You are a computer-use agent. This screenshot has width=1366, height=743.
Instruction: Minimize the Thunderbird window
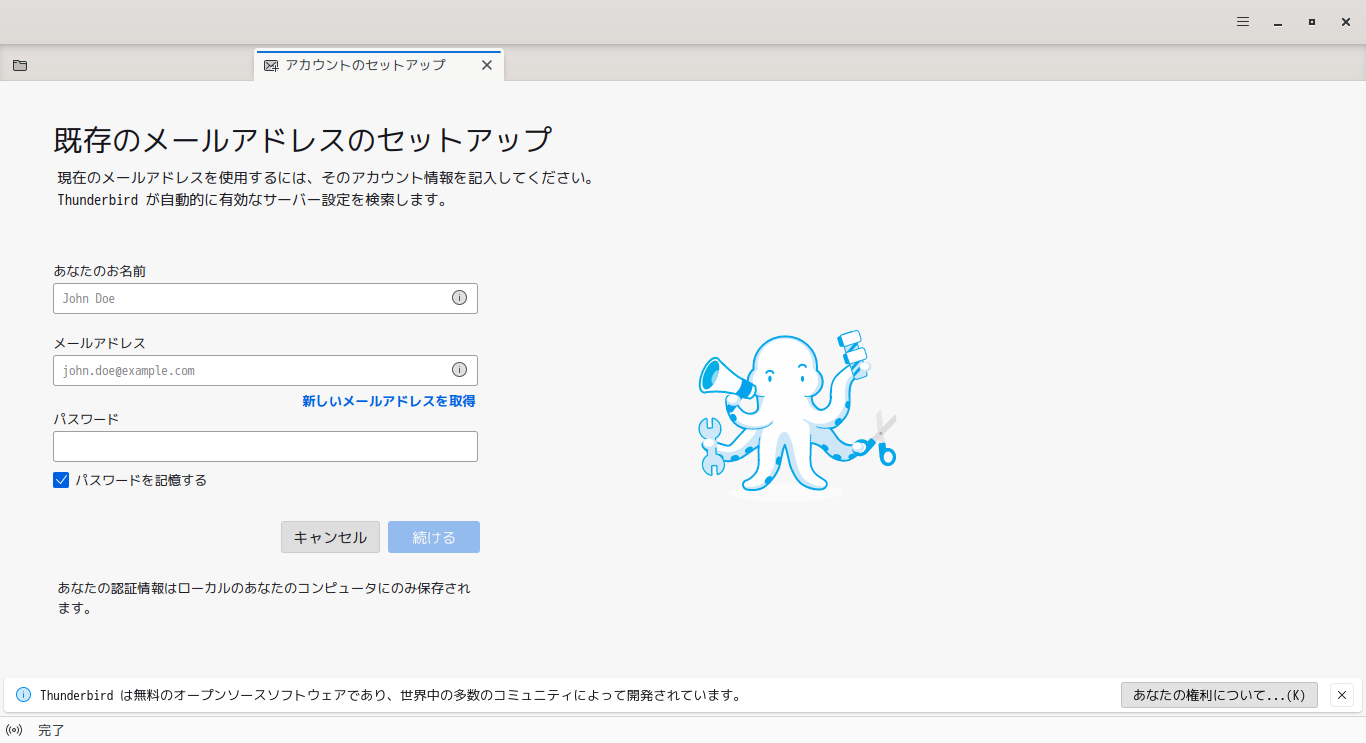click(x=1277, y=21)
